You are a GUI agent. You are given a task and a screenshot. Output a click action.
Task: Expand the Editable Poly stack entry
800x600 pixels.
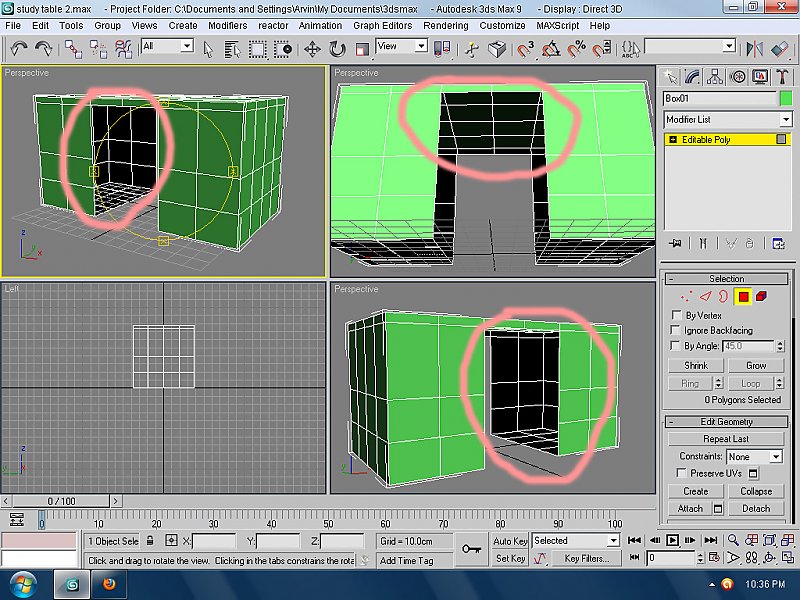673,140
